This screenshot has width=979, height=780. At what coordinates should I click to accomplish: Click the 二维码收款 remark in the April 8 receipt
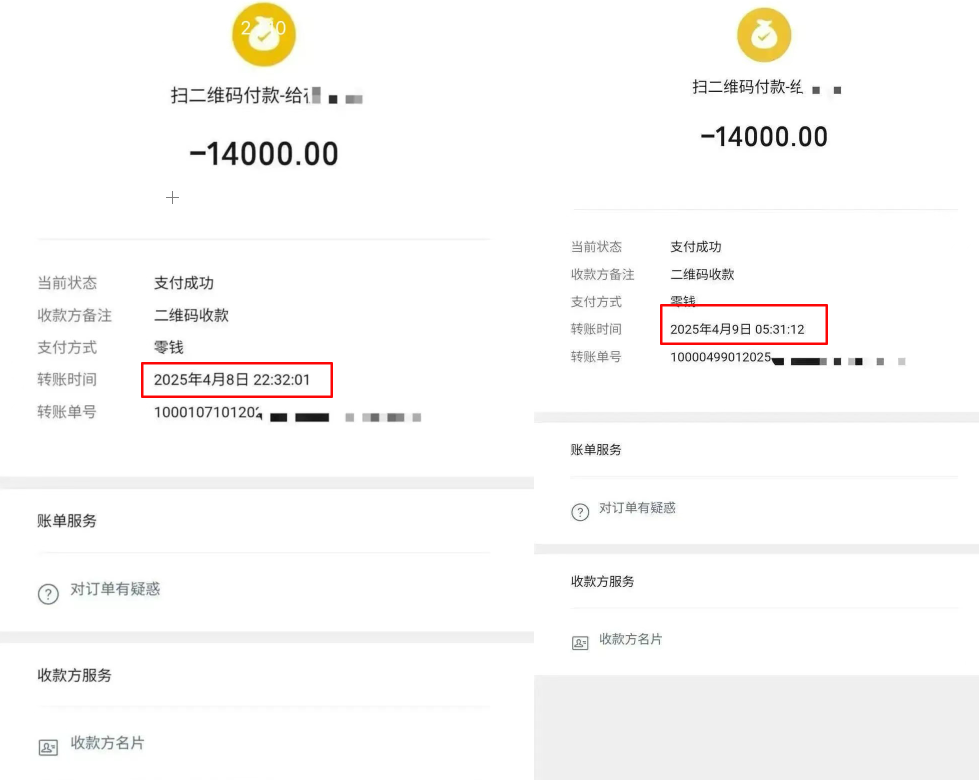point(191,315)
